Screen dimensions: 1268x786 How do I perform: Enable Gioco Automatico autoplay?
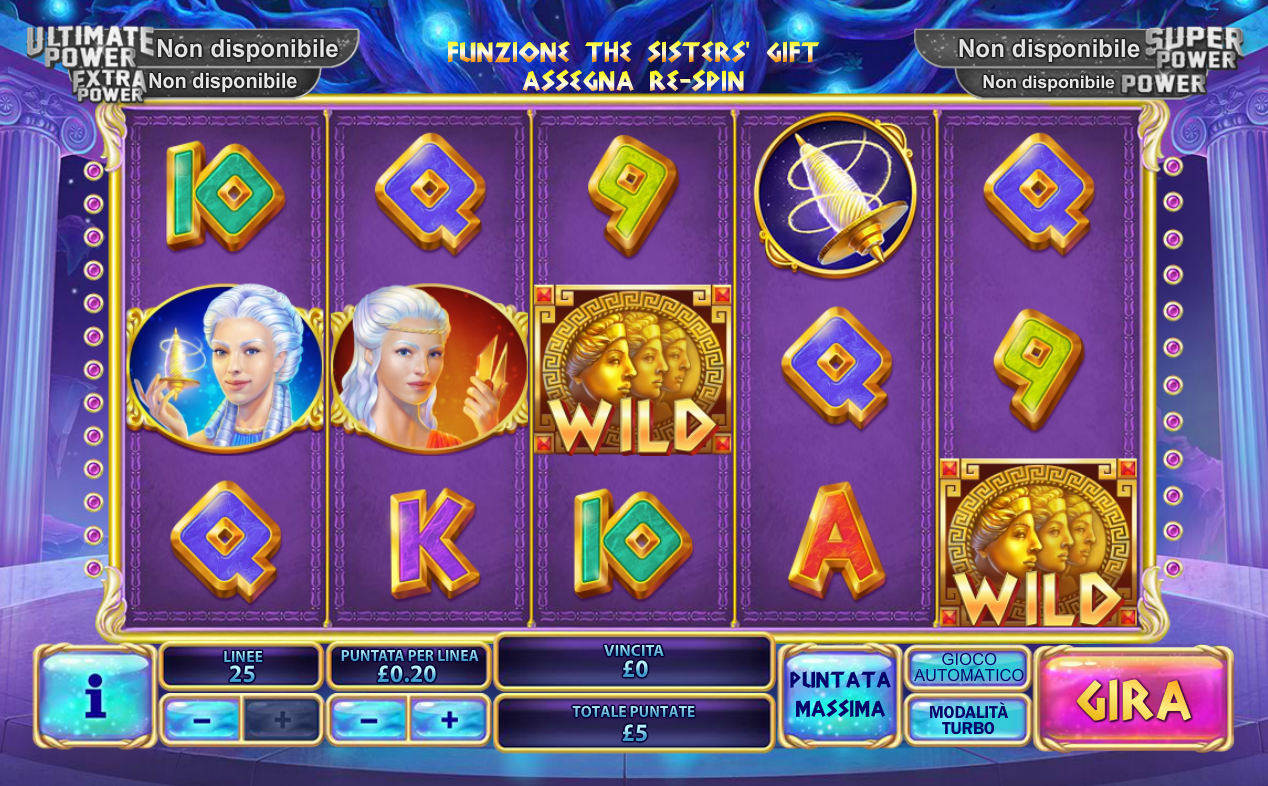(x=968, y=668)
